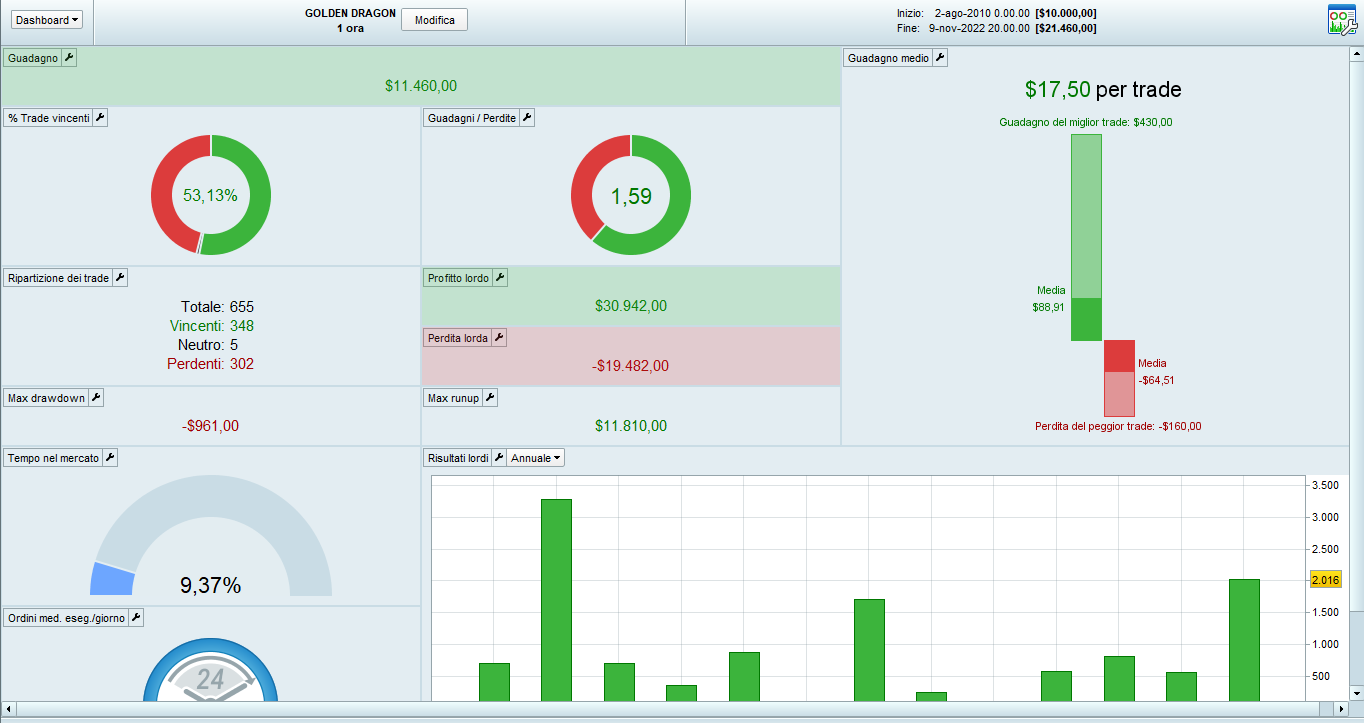This screenshot has height=723, width=1364.
Task: Open wrench settings for Risultati lordi
Action: 499,458
